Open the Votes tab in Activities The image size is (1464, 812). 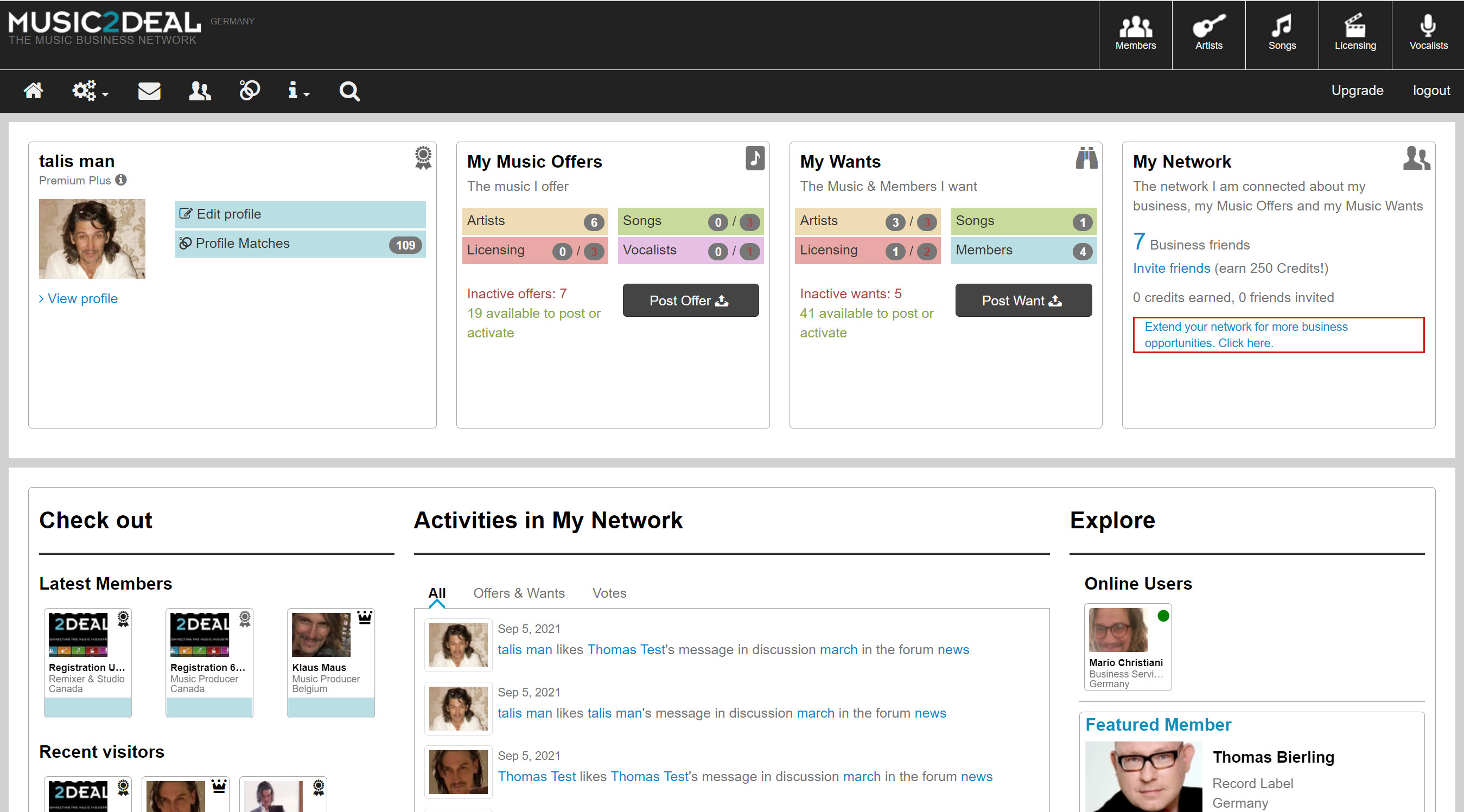coord(609,593)
